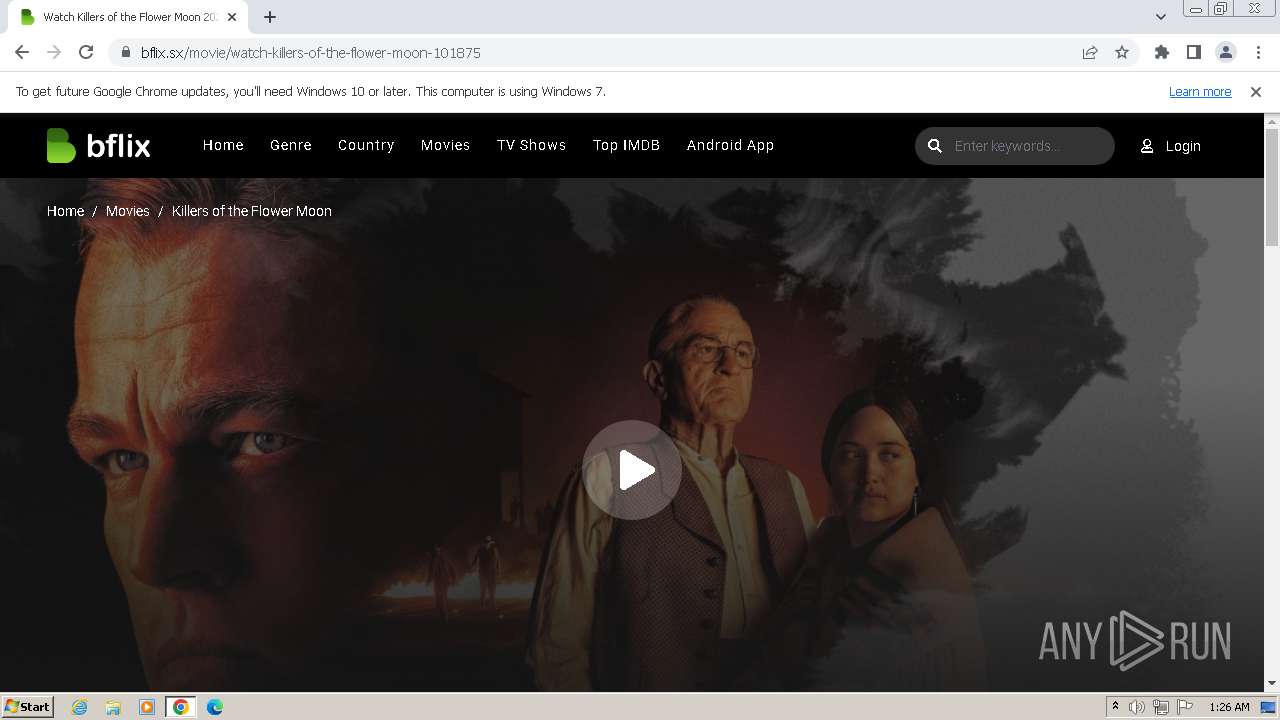This screenshot has height=720, width=1280.
Task: Open tab search chevron
Action: click(x=1160, y=17)
